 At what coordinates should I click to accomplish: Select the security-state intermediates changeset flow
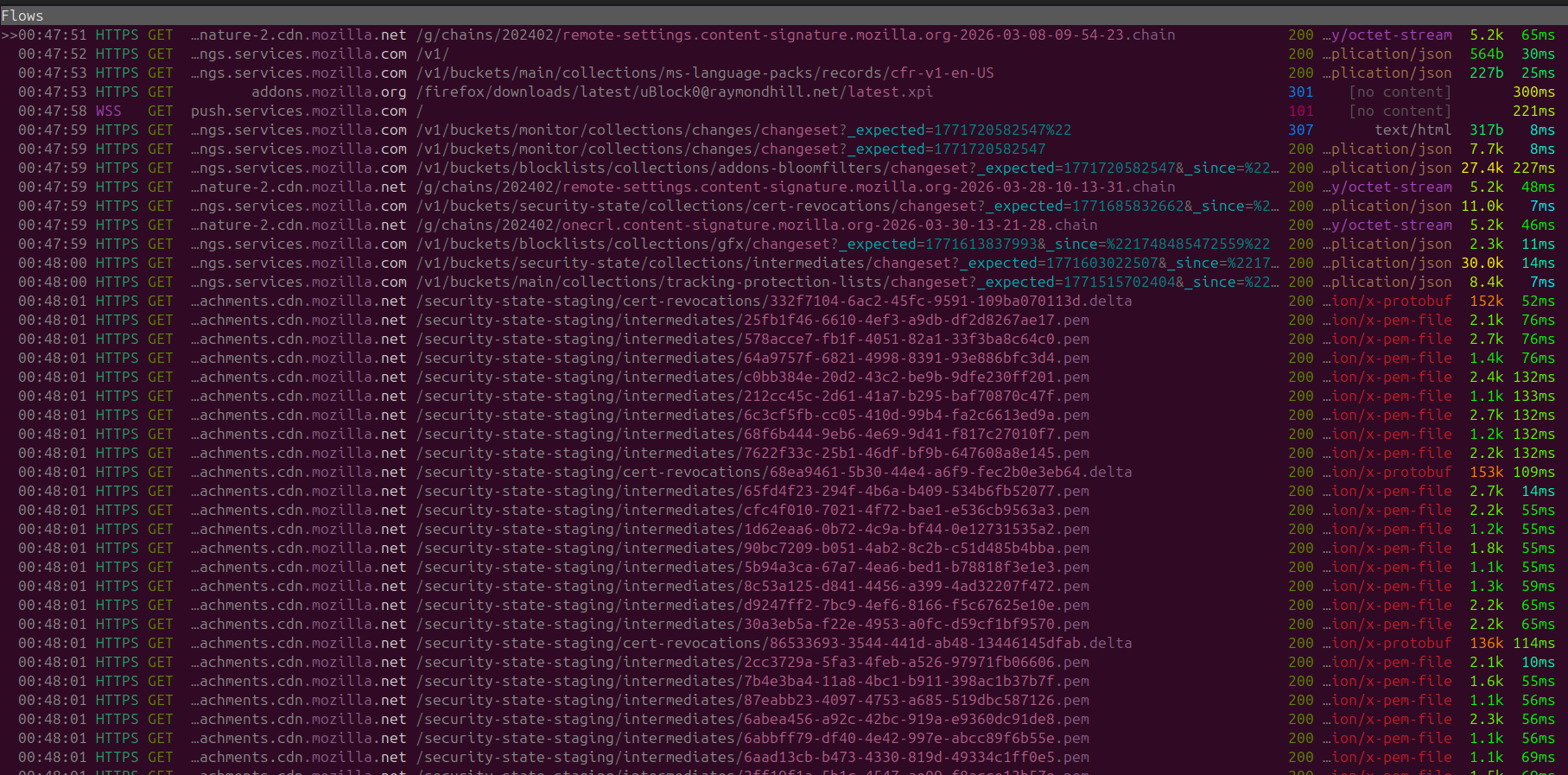[784, 263]
